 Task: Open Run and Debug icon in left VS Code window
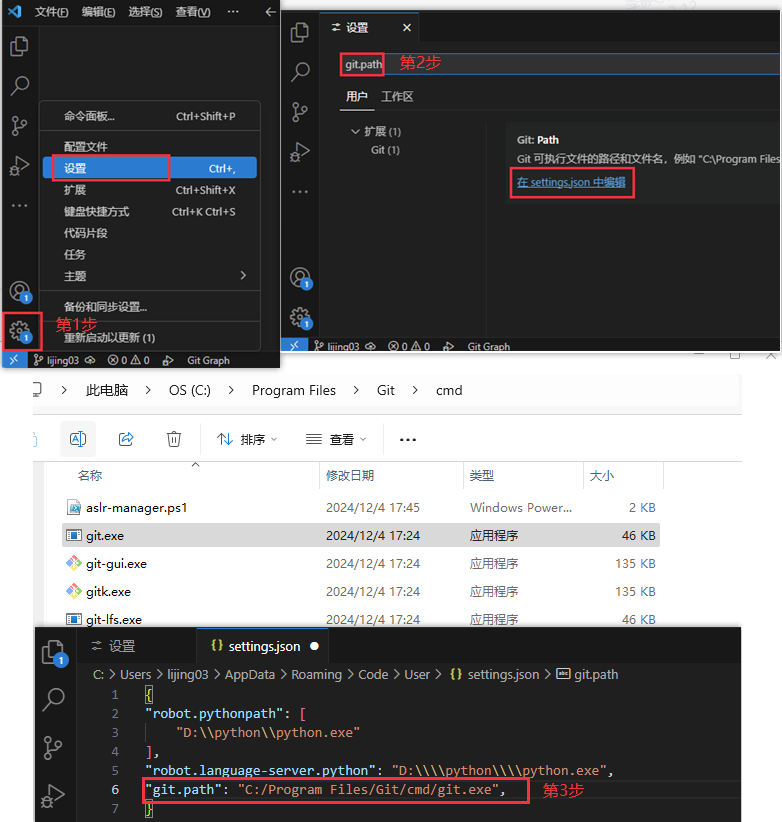pos(19,166)
